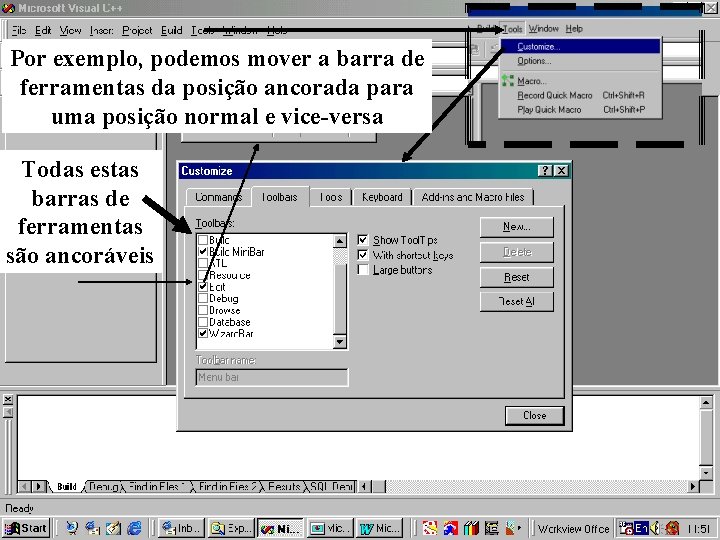Click the Reset button
This screenshot has width=720, height=540.
pyautogui.click(x=517, y=277)
